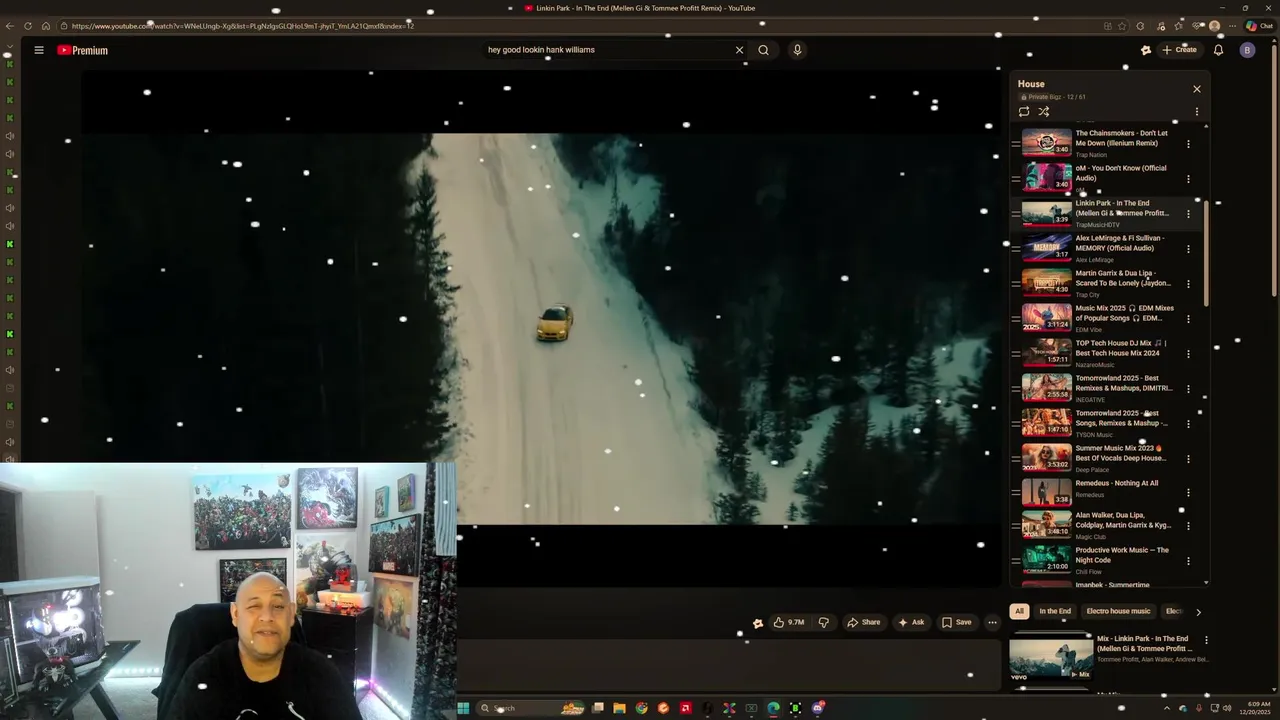This screenshot has width=1280, height=720.
Task: Open options for The Chainsmokers playlist item
Action: 1188,144
